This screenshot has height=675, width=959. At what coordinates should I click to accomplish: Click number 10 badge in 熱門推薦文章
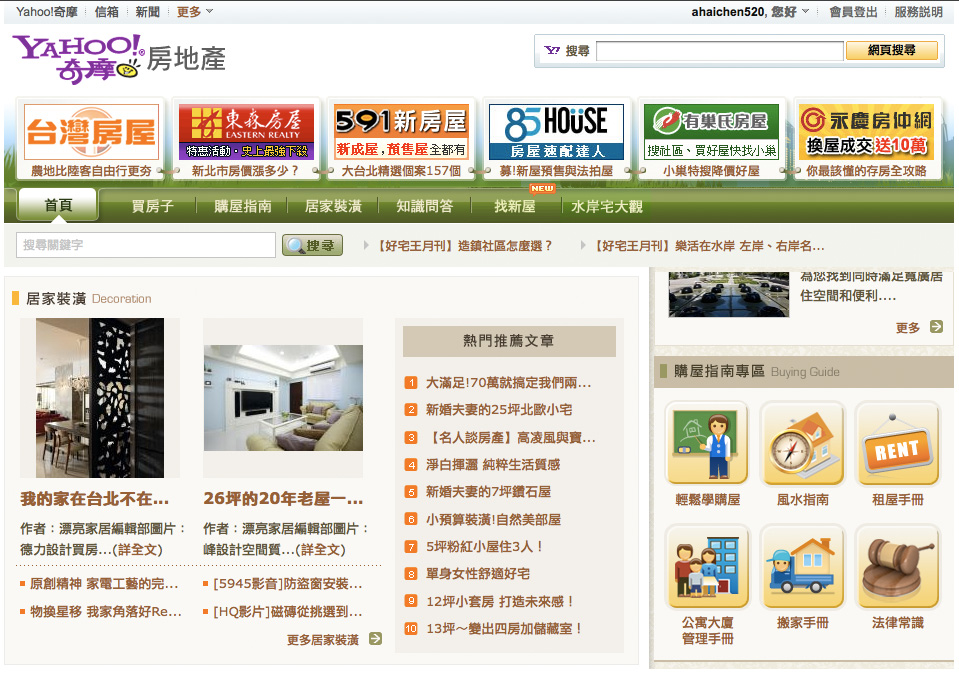click(x=411, y=628)
